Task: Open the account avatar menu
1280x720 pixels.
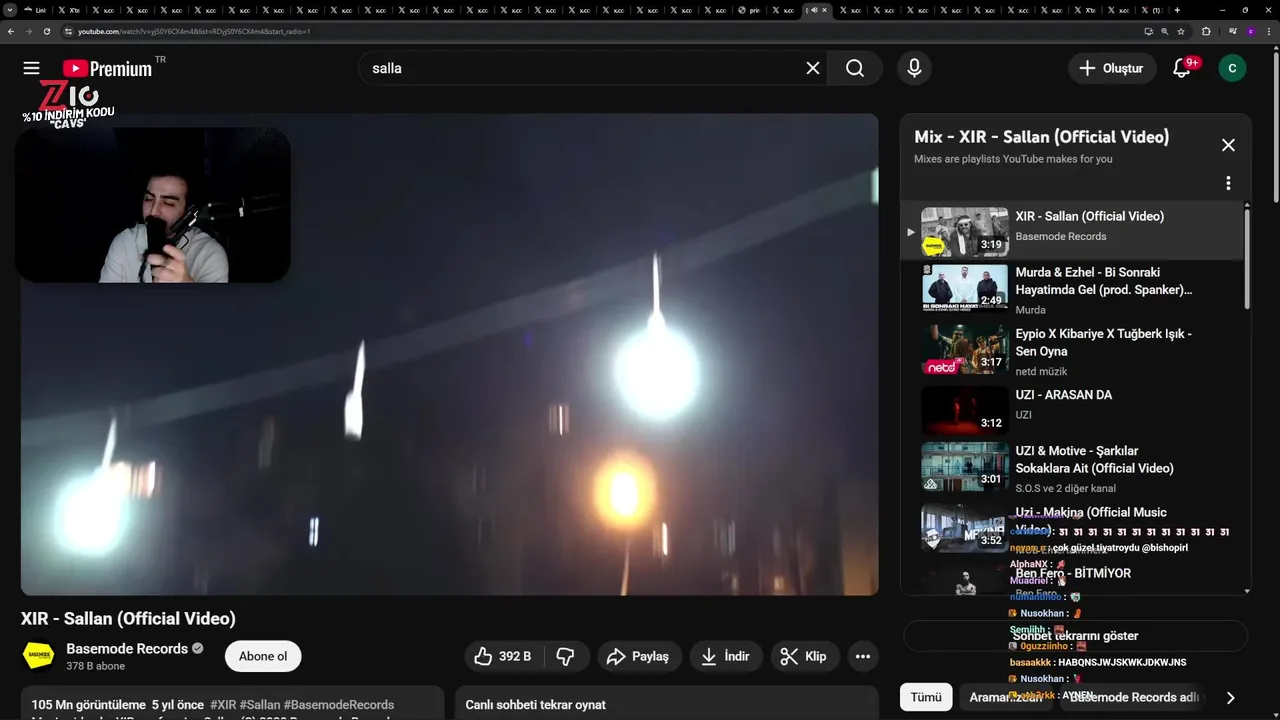Action: pos(1232,68)
